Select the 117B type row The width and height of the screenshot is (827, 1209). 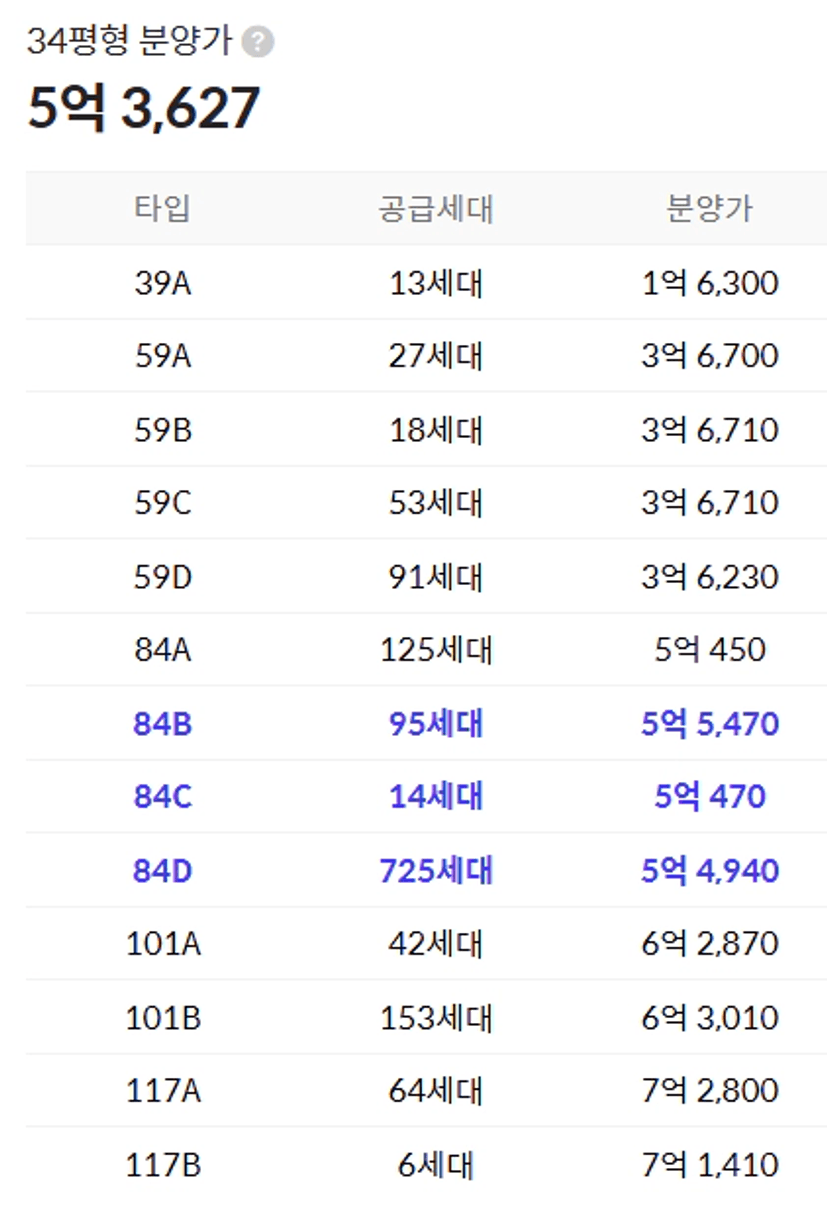[426, 1165]
